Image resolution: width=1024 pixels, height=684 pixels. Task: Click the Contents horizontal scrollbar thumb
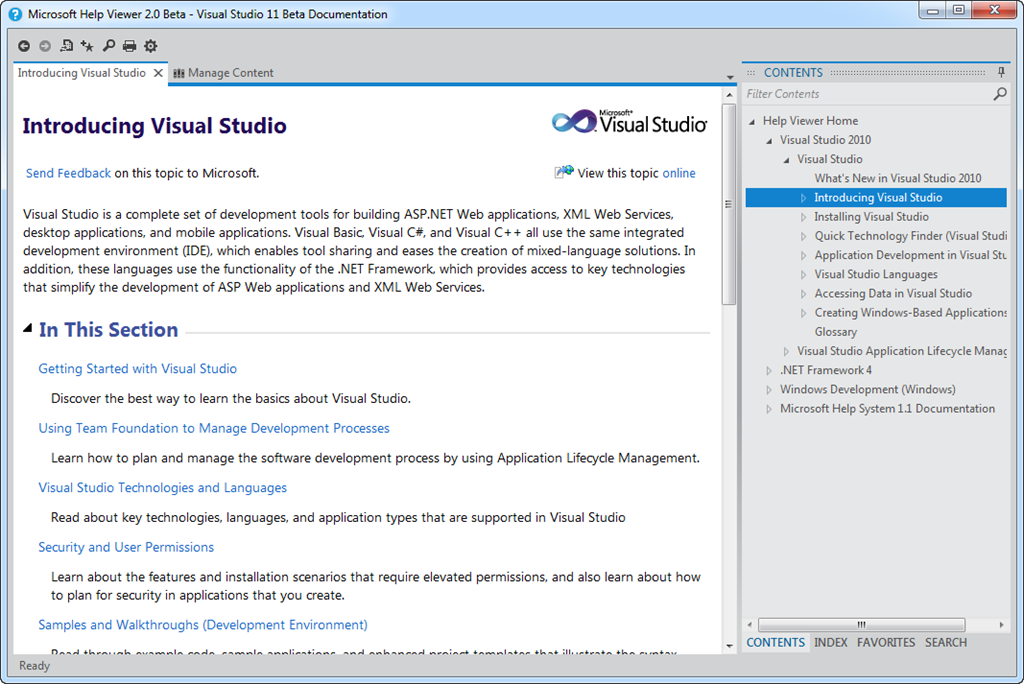pos(861,625)
